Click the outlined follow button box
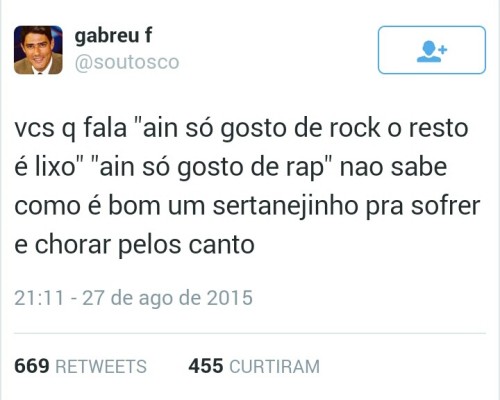Image resolution: width=500 pixels, height=400 pixels. [432, 50]
